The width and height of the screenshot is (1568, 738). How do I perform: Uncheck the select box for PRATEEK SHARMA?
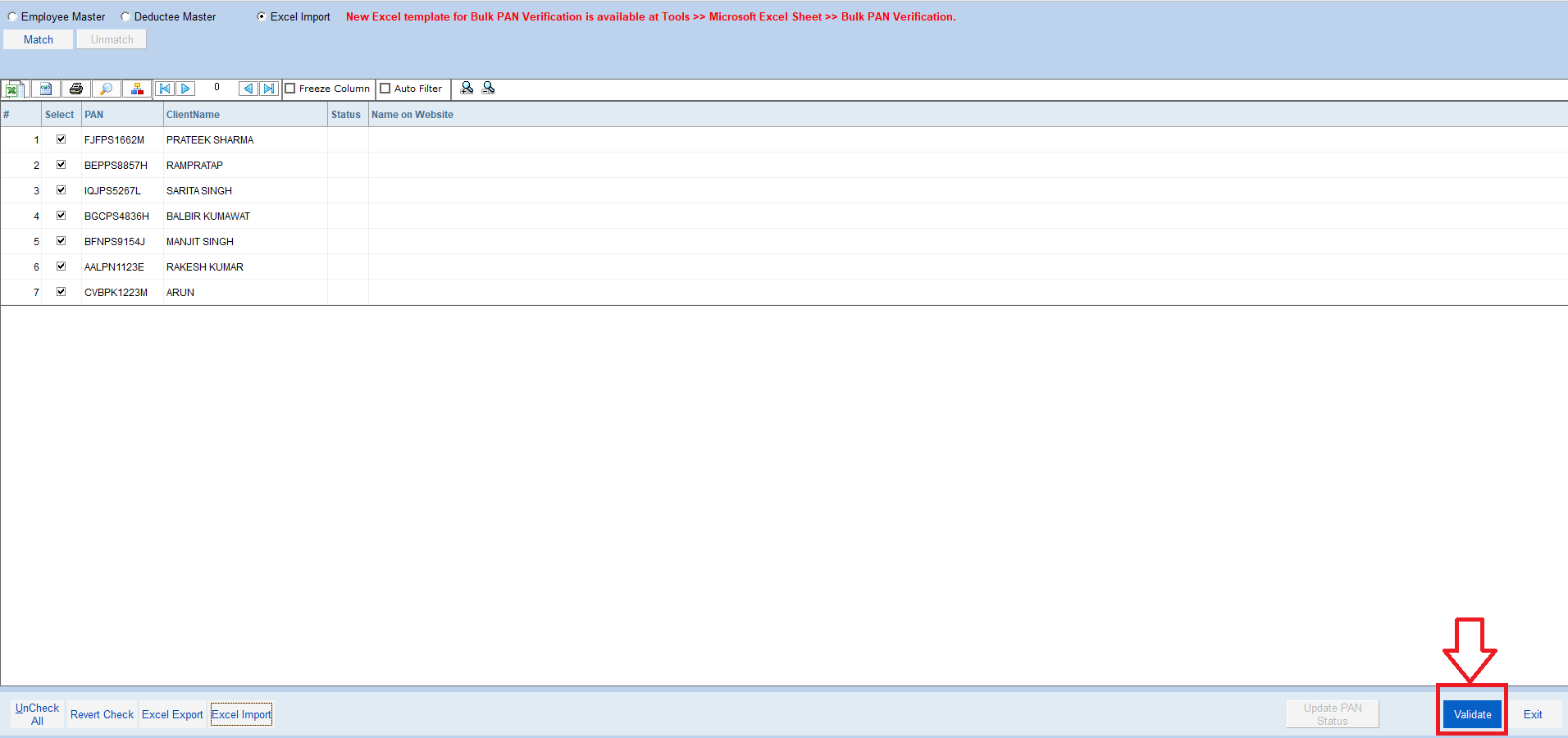pyautogui.click(x=61, y=139)
